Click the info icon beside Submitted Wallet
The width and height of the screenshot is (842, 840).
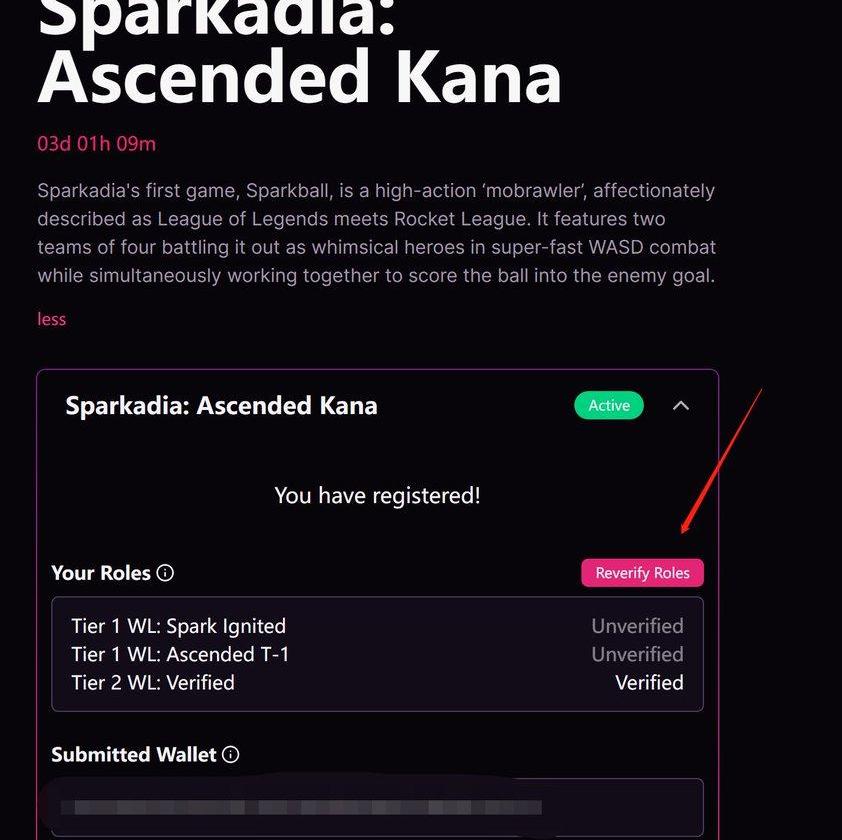[x=231, y=755]
